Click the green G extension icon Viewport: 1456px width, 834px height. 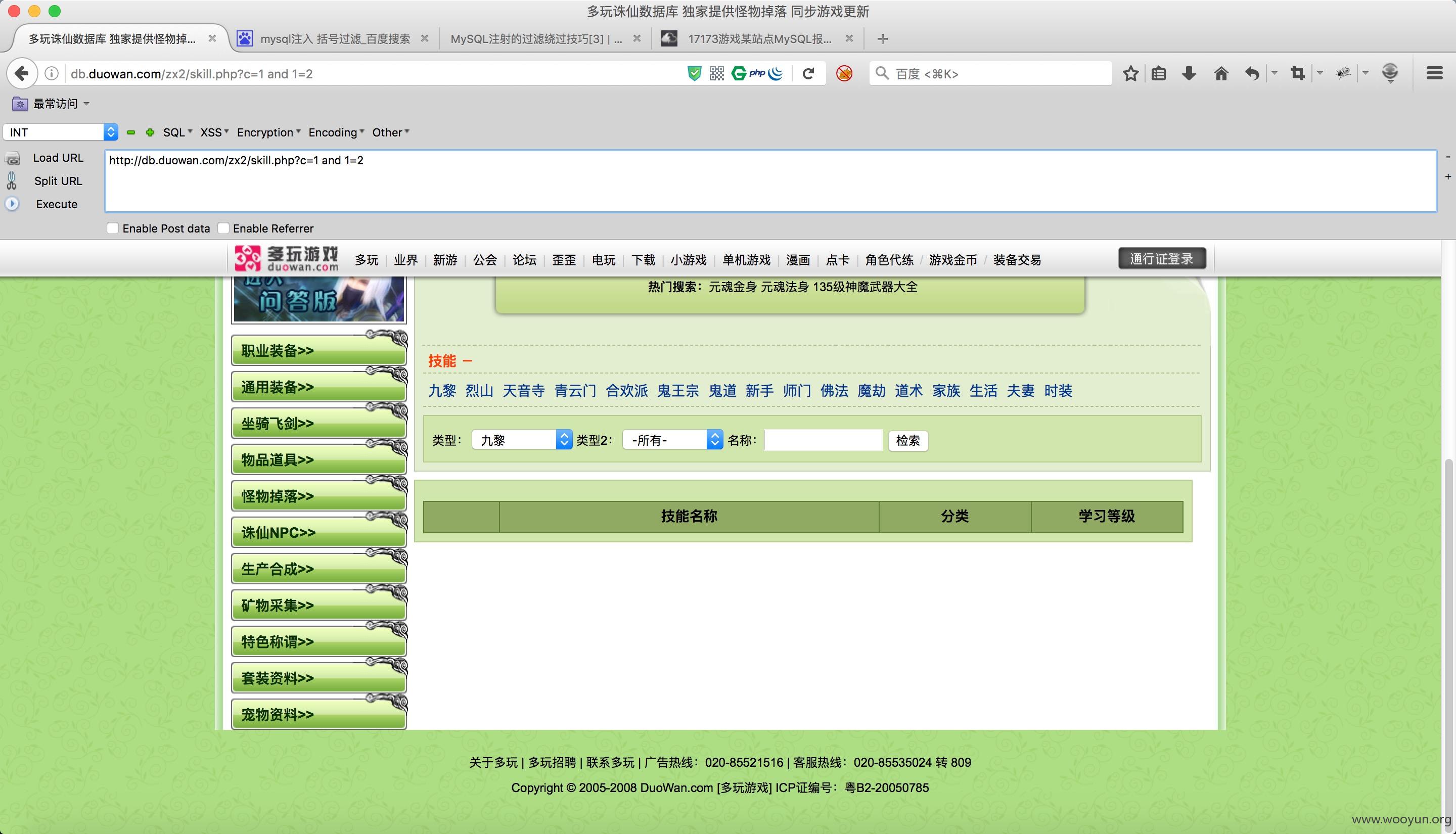click(x=739, y=73)
